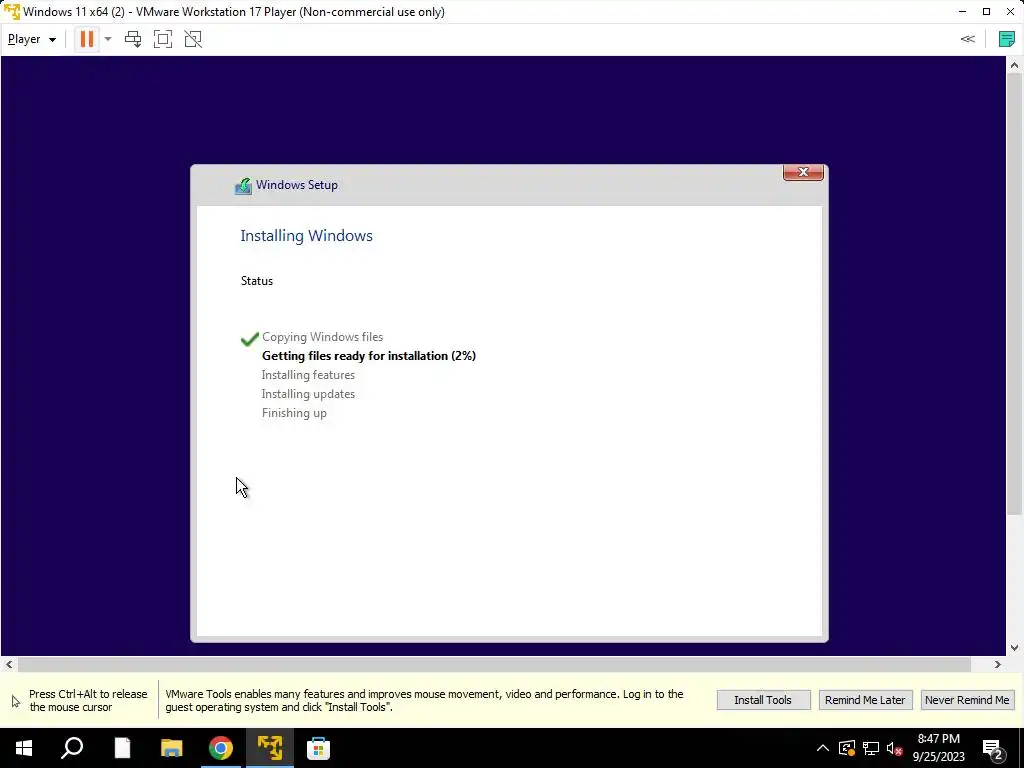
Task: Launch Google Chrome from taskbar
Action: pos(221,748)
